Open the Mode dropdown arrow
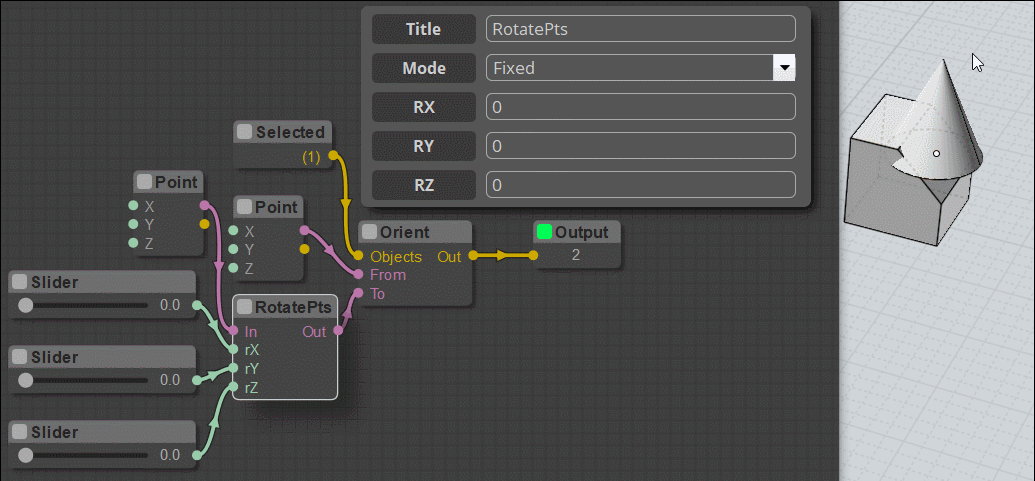Viewport: 1035px width, 481px height. pyautogui.click(x=784, y=67)
